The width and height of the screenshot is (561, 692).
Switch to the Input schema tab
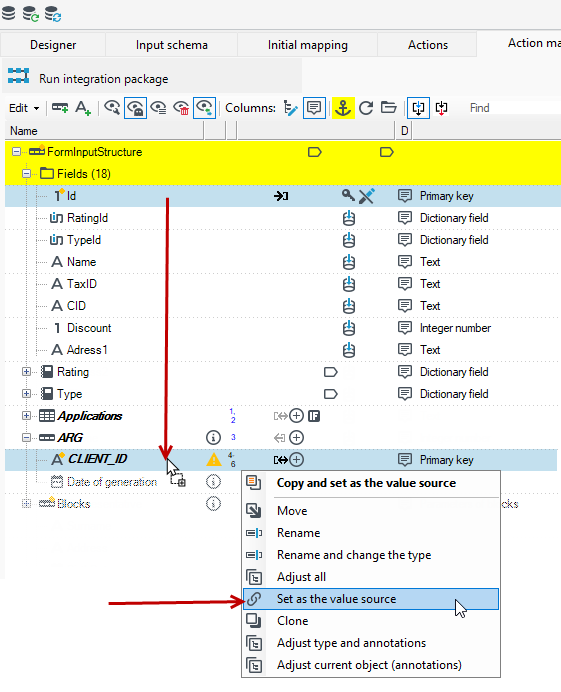172,45
